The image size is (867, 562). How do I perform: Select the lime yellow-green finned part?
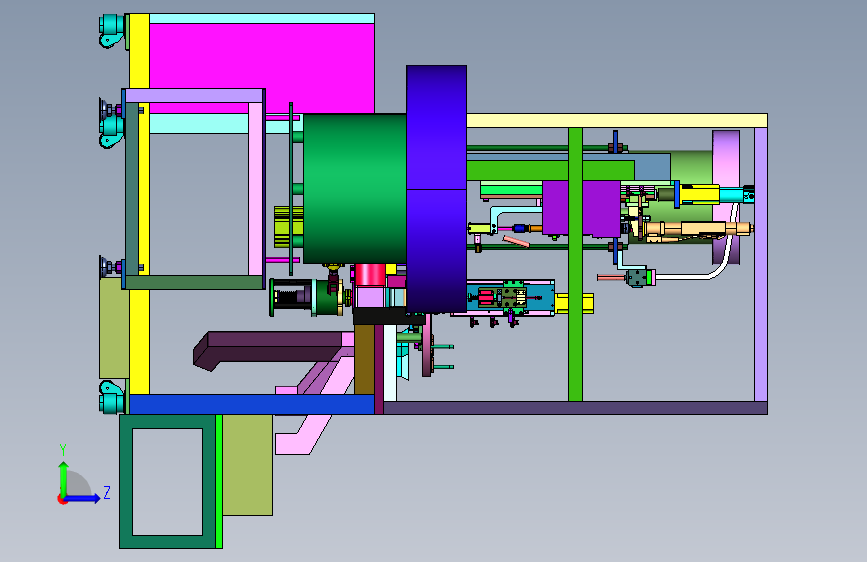[289, 227]
